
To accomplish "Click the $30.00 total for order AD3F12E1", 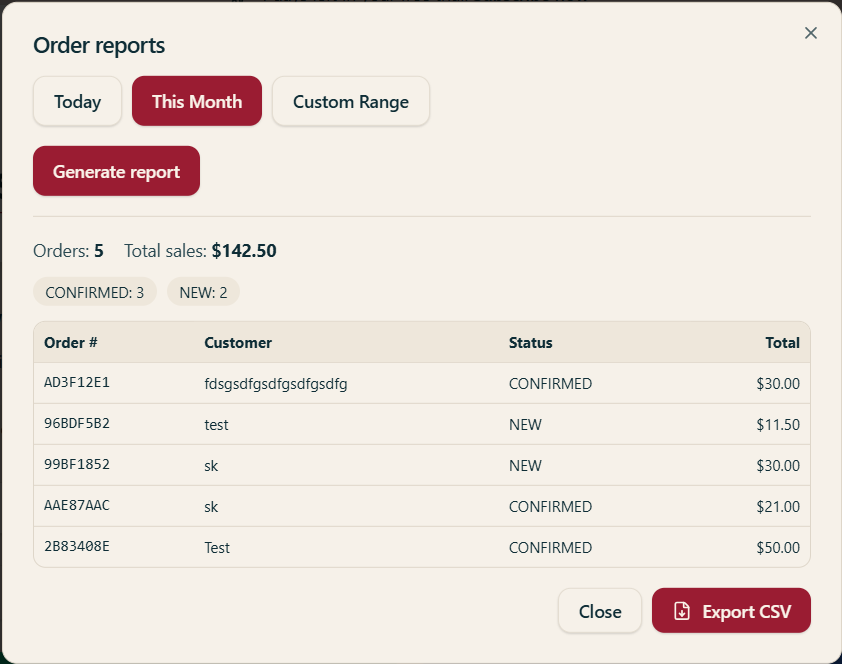I will click(x=778, y=384).
